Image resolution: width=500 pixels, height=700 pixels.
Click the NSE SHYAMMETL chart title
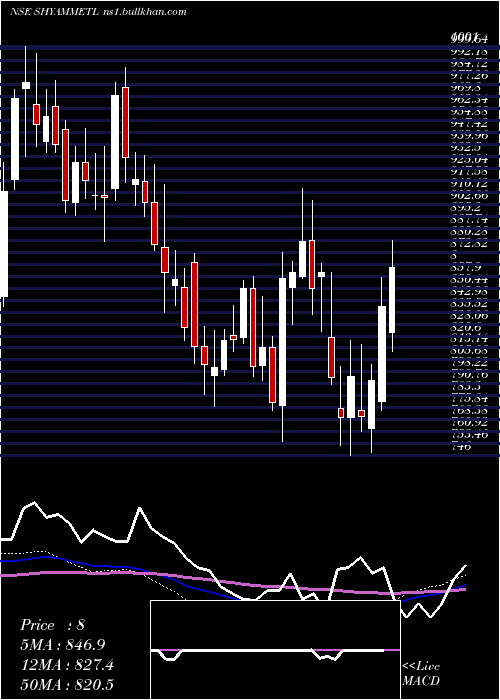53,12
